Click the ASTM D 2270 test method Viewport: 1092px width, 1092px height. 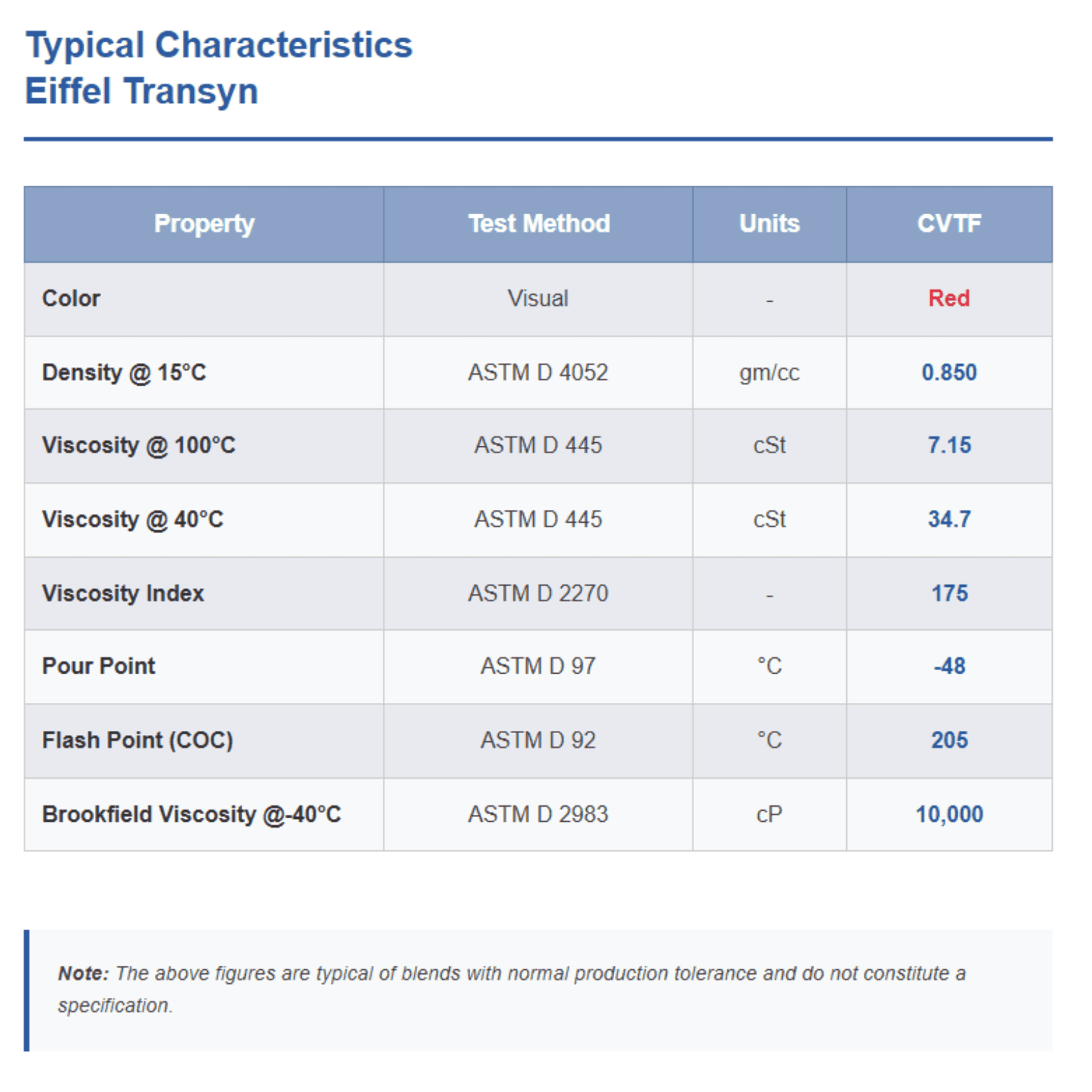coord(538,594)
